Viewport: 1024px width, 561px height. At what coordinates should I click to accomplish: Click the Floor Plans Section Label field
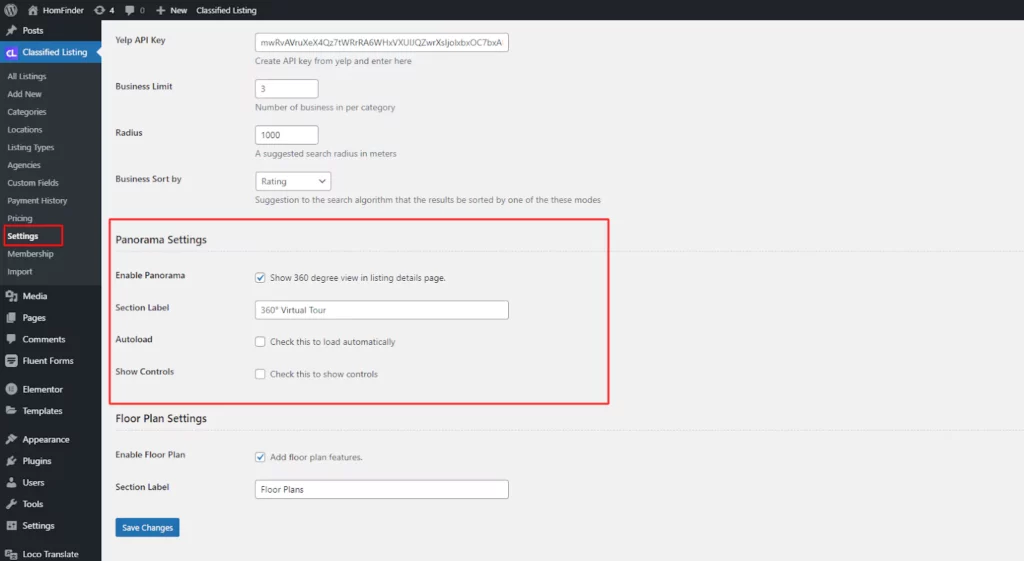point(381,489)
